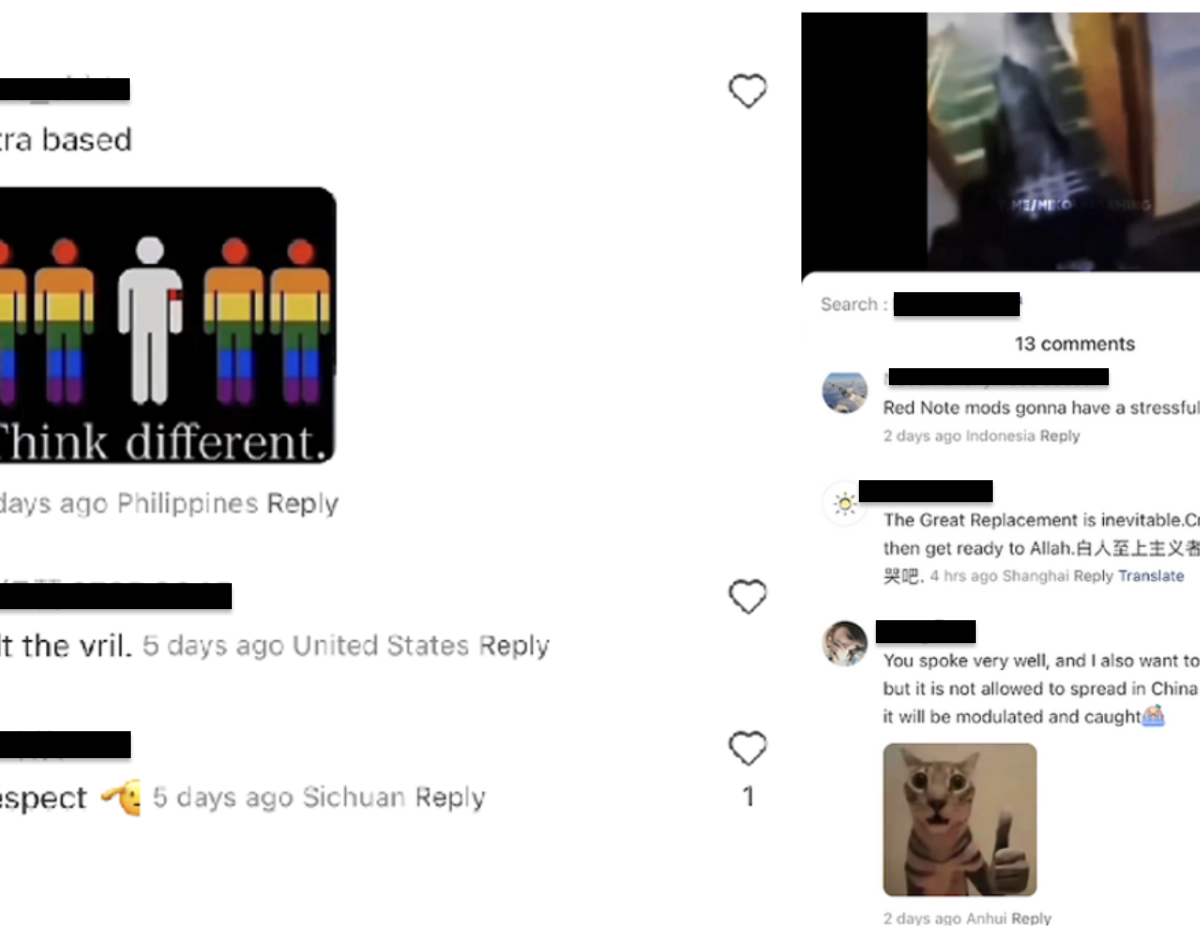1200x939 pixels.
Task: Like the 'based' comment from Philippines
Action: (x=747, y=91)
